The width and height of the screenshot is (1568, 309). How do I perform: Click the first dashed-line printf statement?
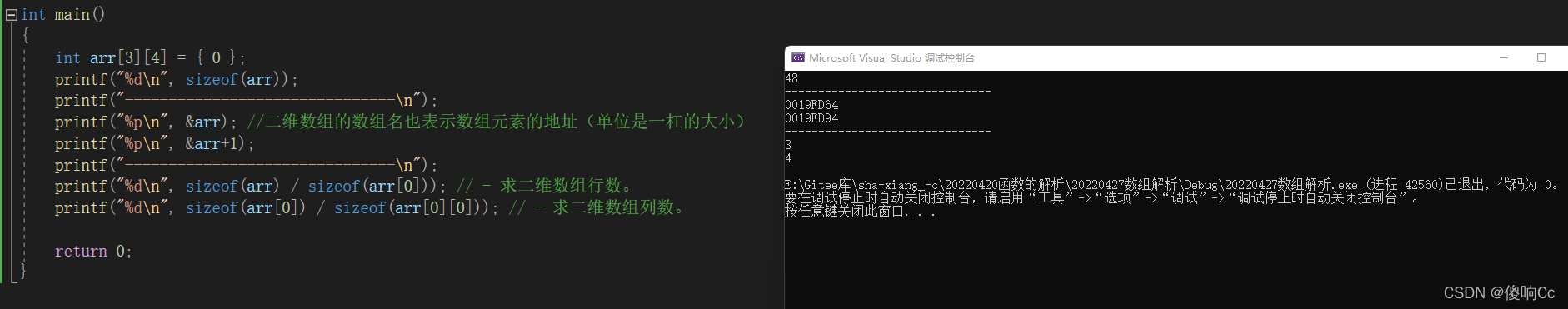point(246,100)
